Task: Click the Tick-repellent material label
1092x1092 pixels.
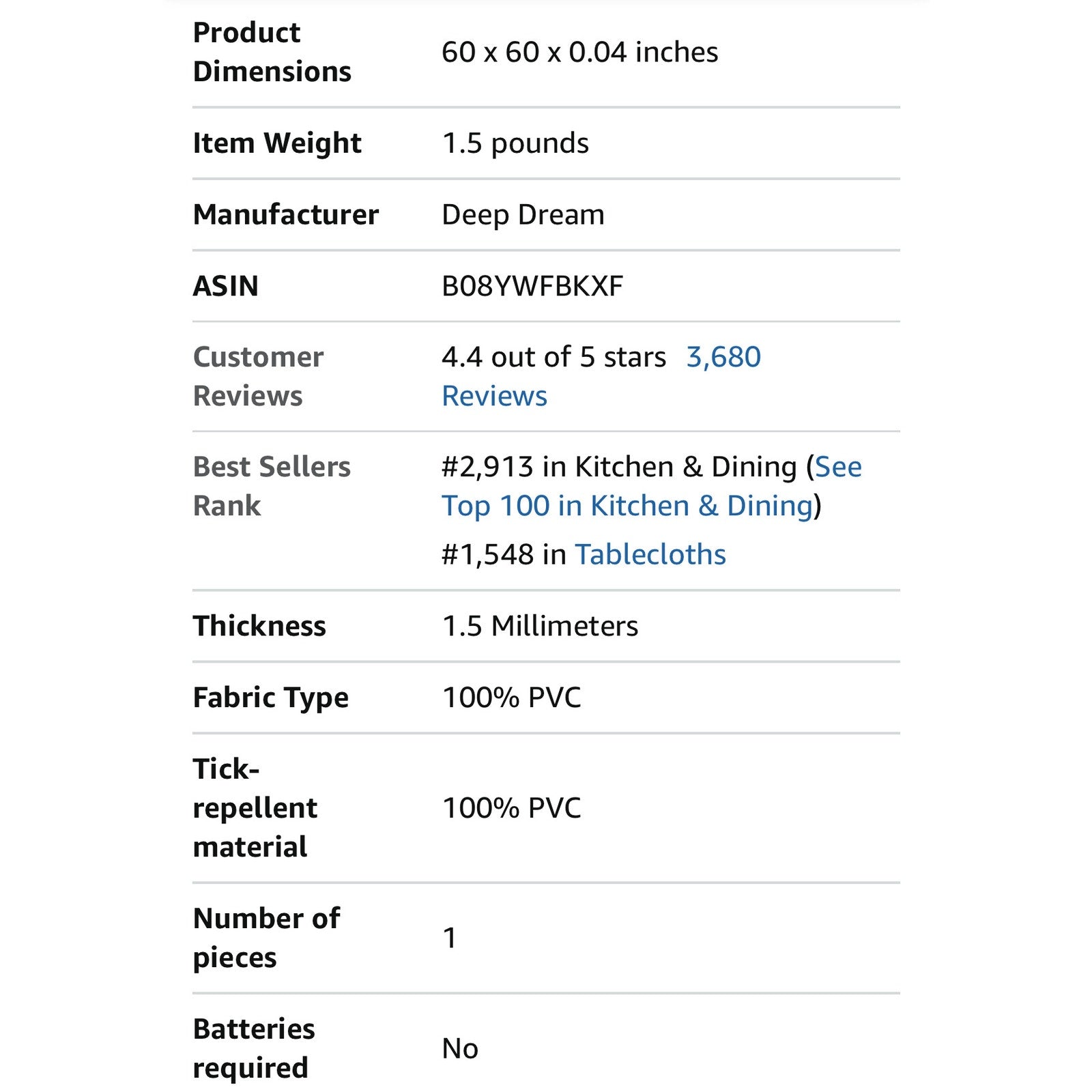Action: tap(255, 808)
